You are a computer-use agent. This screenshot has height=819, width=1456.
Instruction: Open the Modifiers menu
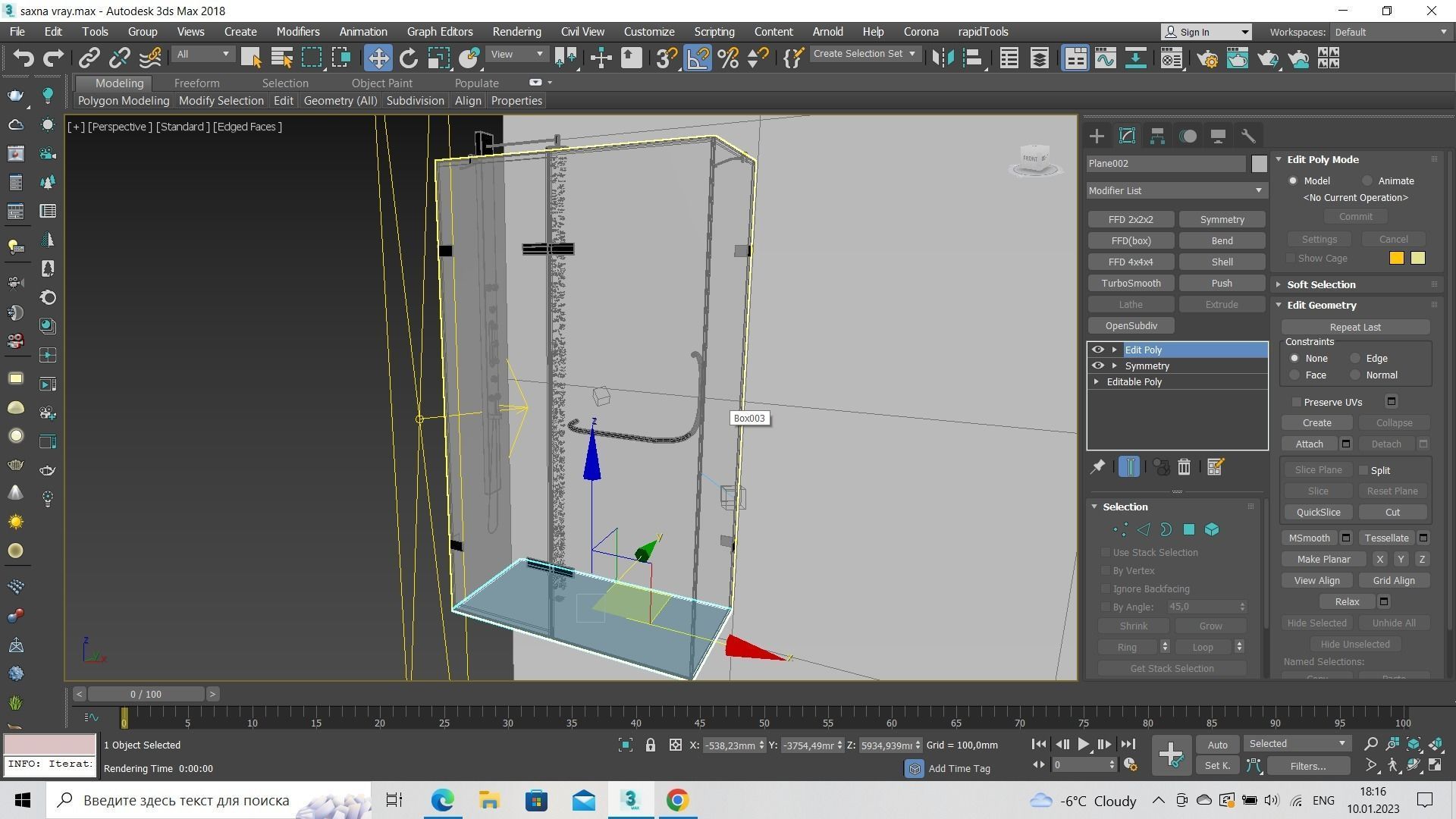click(x=297, y=32)
